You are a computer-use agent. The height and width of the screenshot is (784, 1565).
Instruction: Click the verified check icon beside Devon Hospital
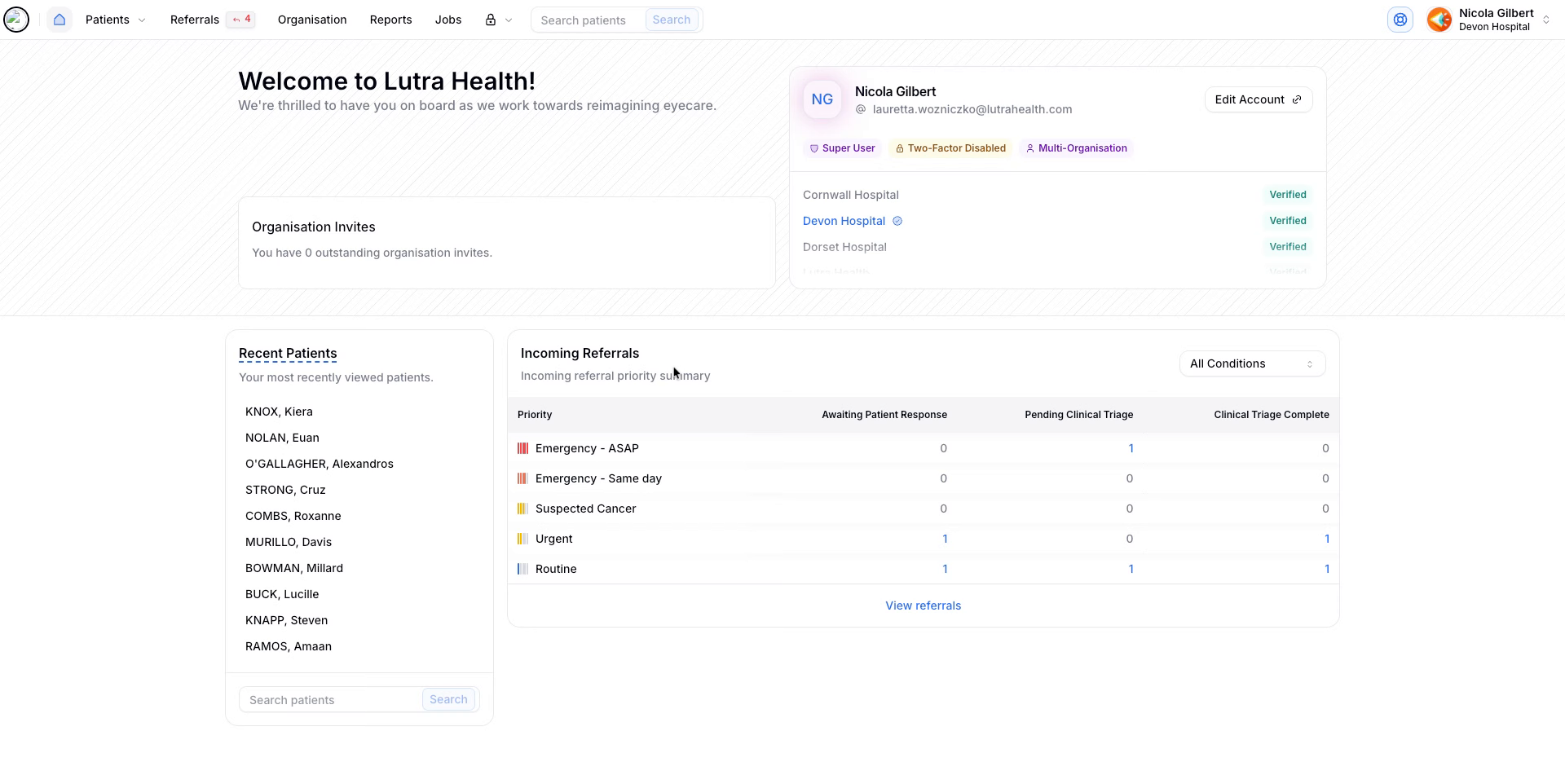pyautogui.click(x=897, y=221)
